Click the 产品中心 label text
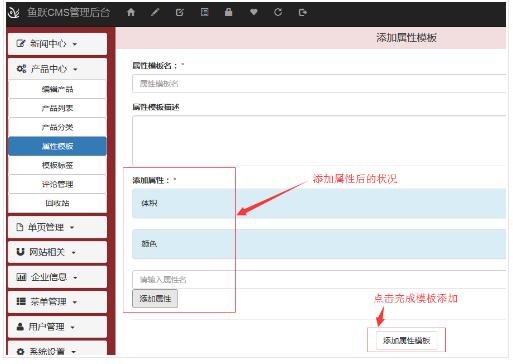Viewport: 513px width, 364px height. (x=49, y=69)
